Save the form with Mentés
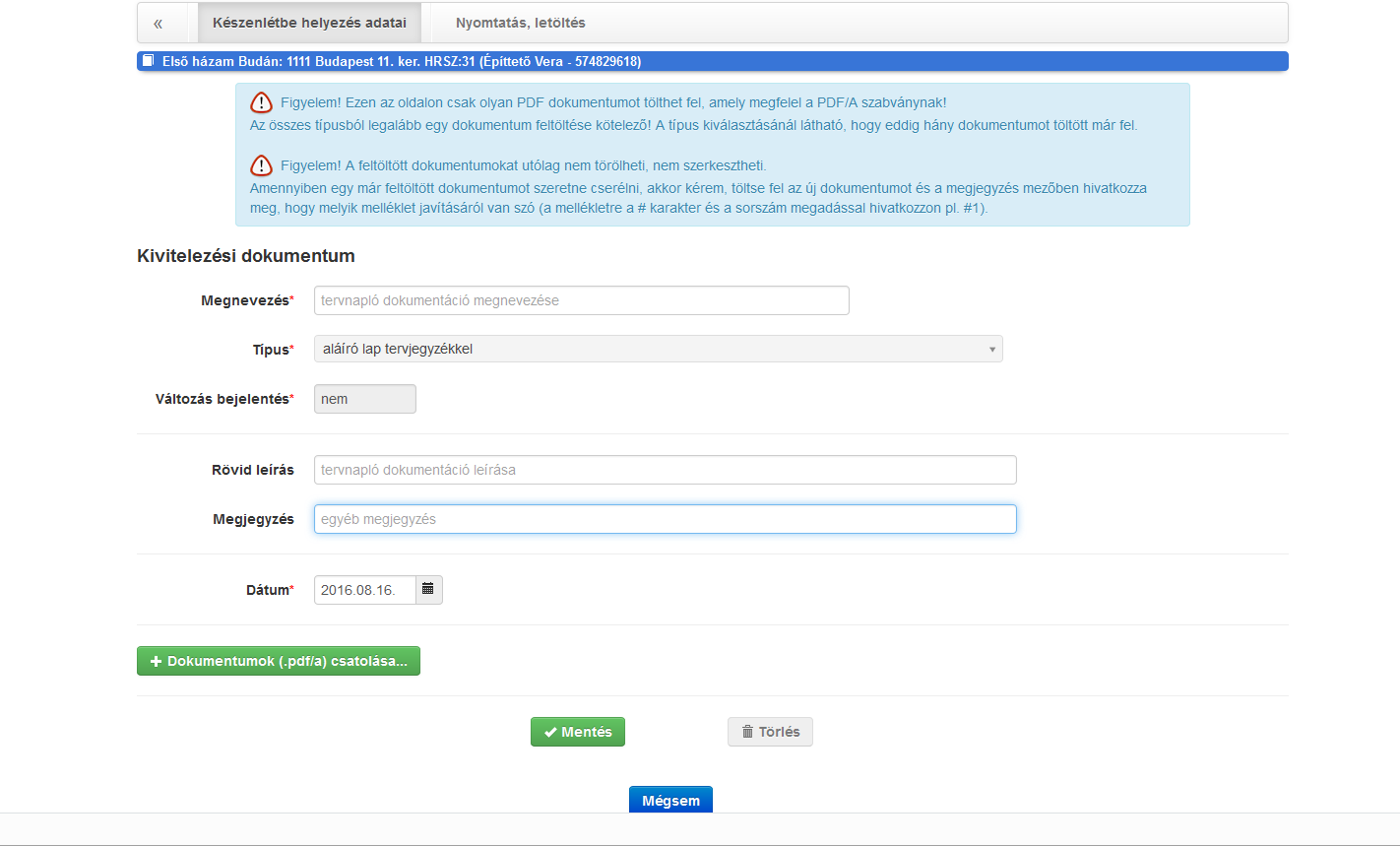Image resolution: width=1400 pixels, height=846 pixels. point(578,732)
